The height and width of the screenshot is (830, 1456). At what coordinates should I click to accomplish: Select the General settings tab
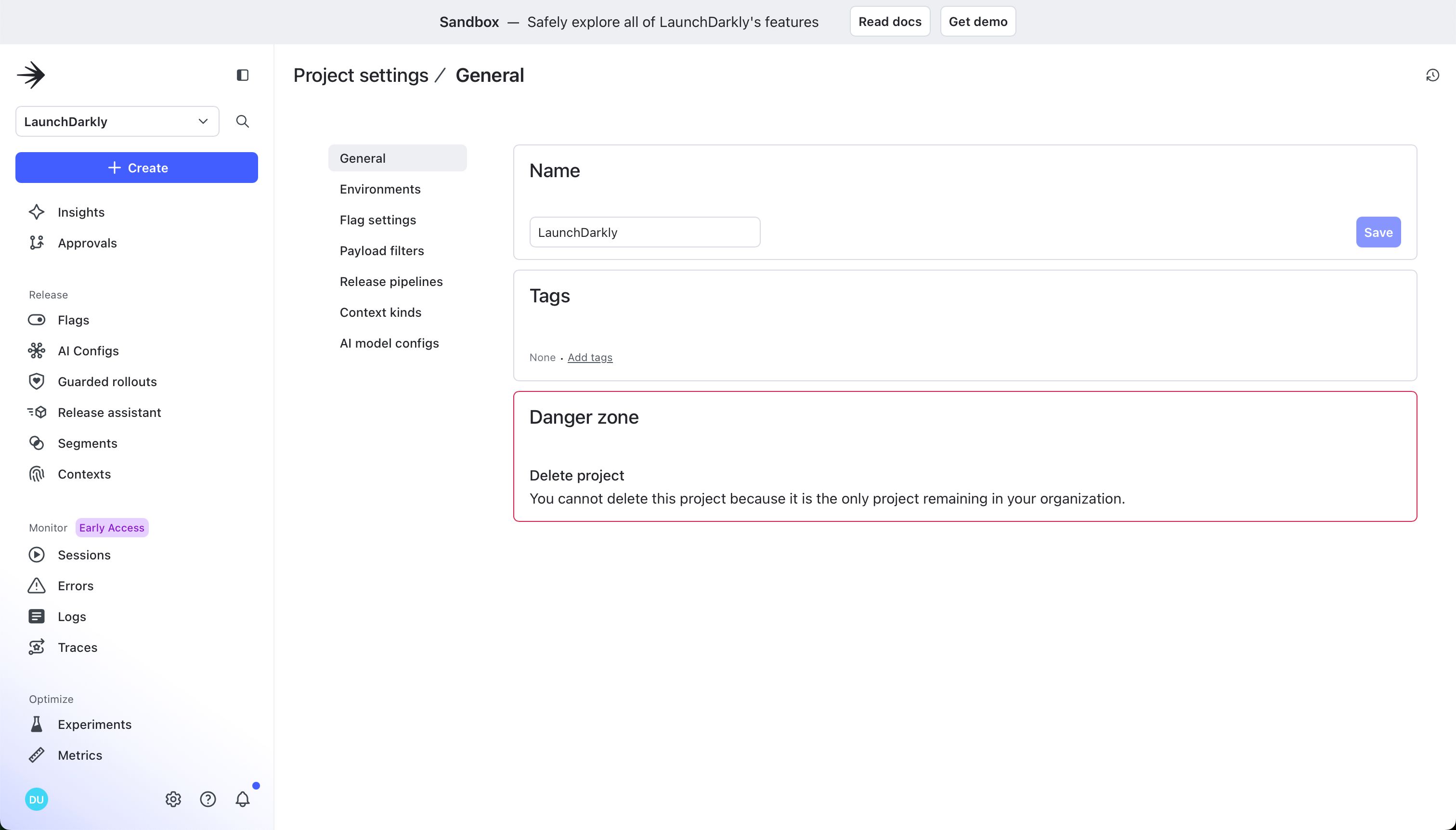398,158
